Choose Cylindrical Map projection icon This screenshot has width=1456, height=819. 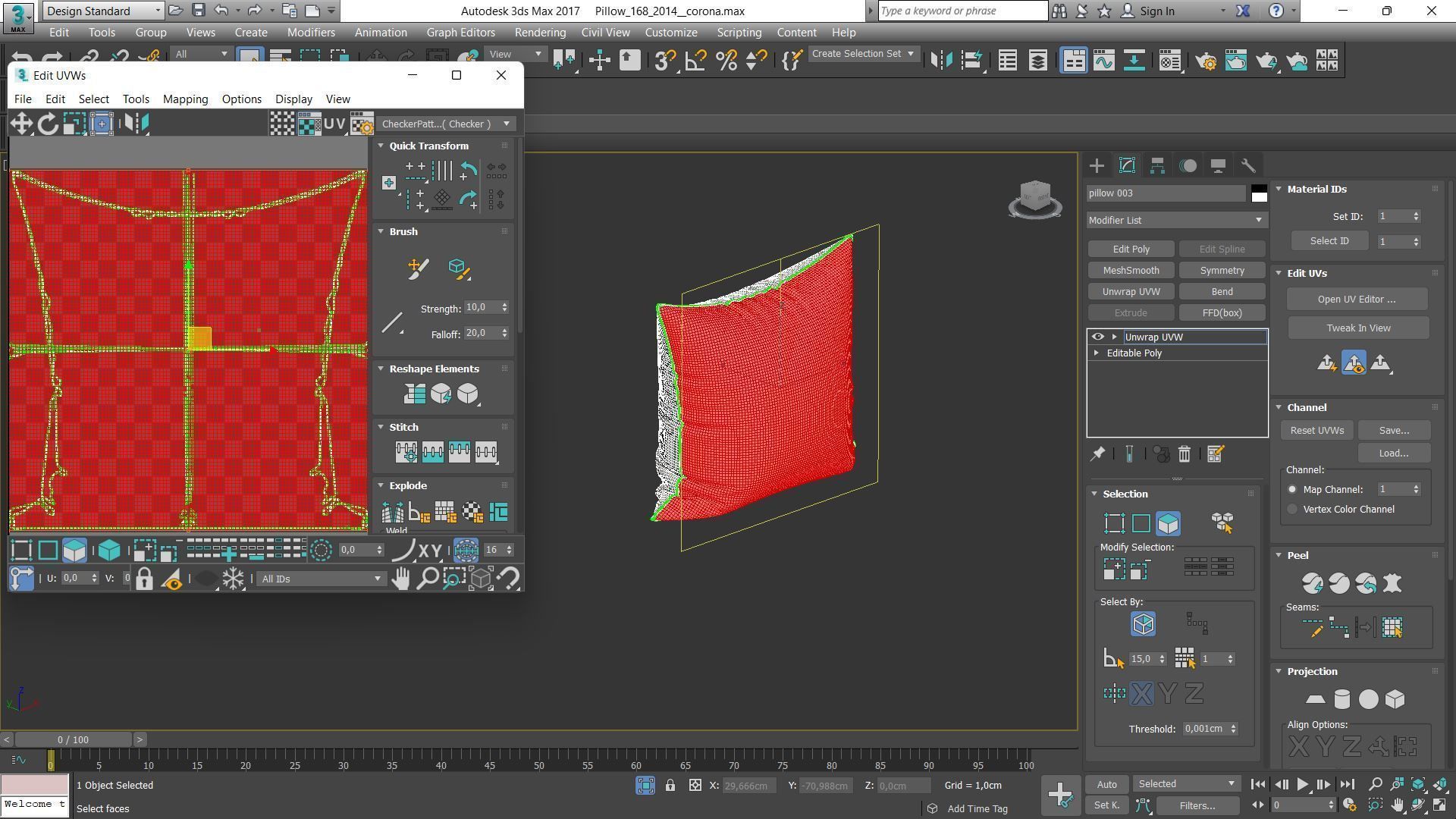1341,699
